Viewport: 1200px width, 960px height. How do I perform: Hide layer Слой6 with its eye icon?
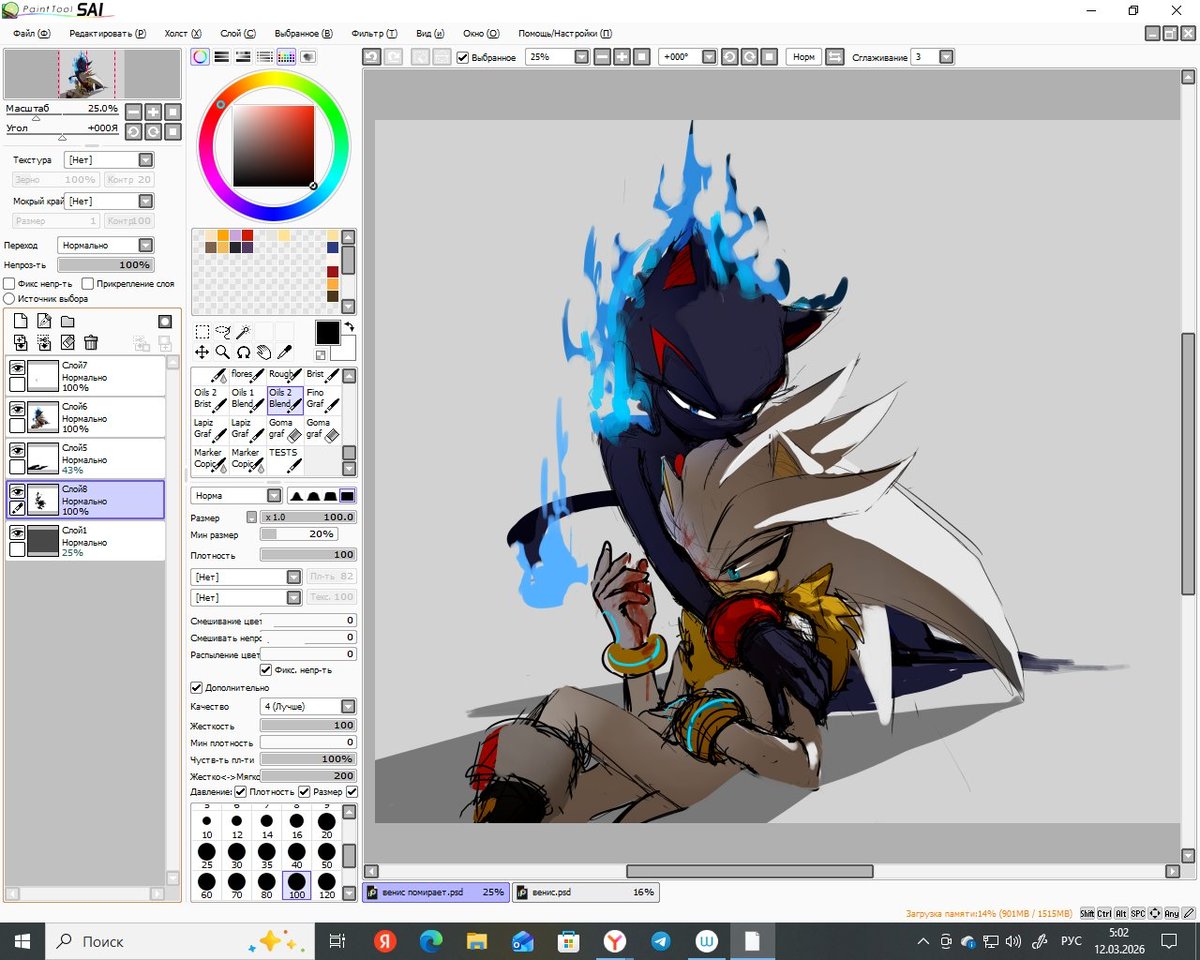tap(17, 410)
